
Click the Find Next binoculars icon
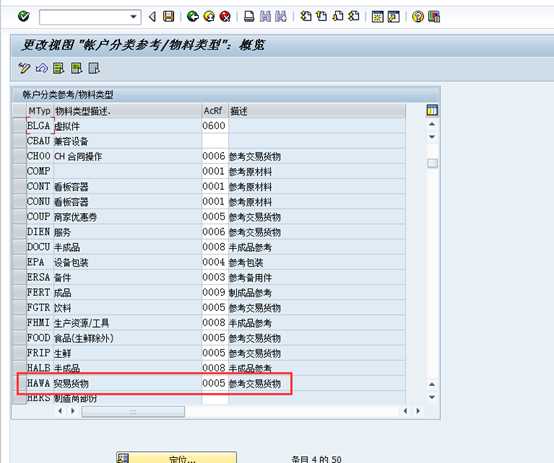point(281,16)
